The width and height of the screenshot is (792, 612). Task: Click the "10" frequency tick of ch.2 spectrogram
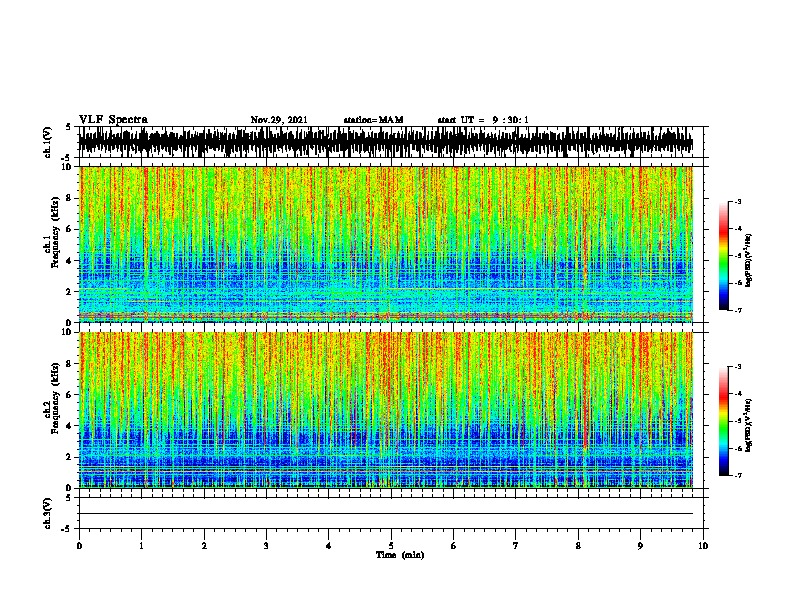pyautogui.click(x=68, y=332)
